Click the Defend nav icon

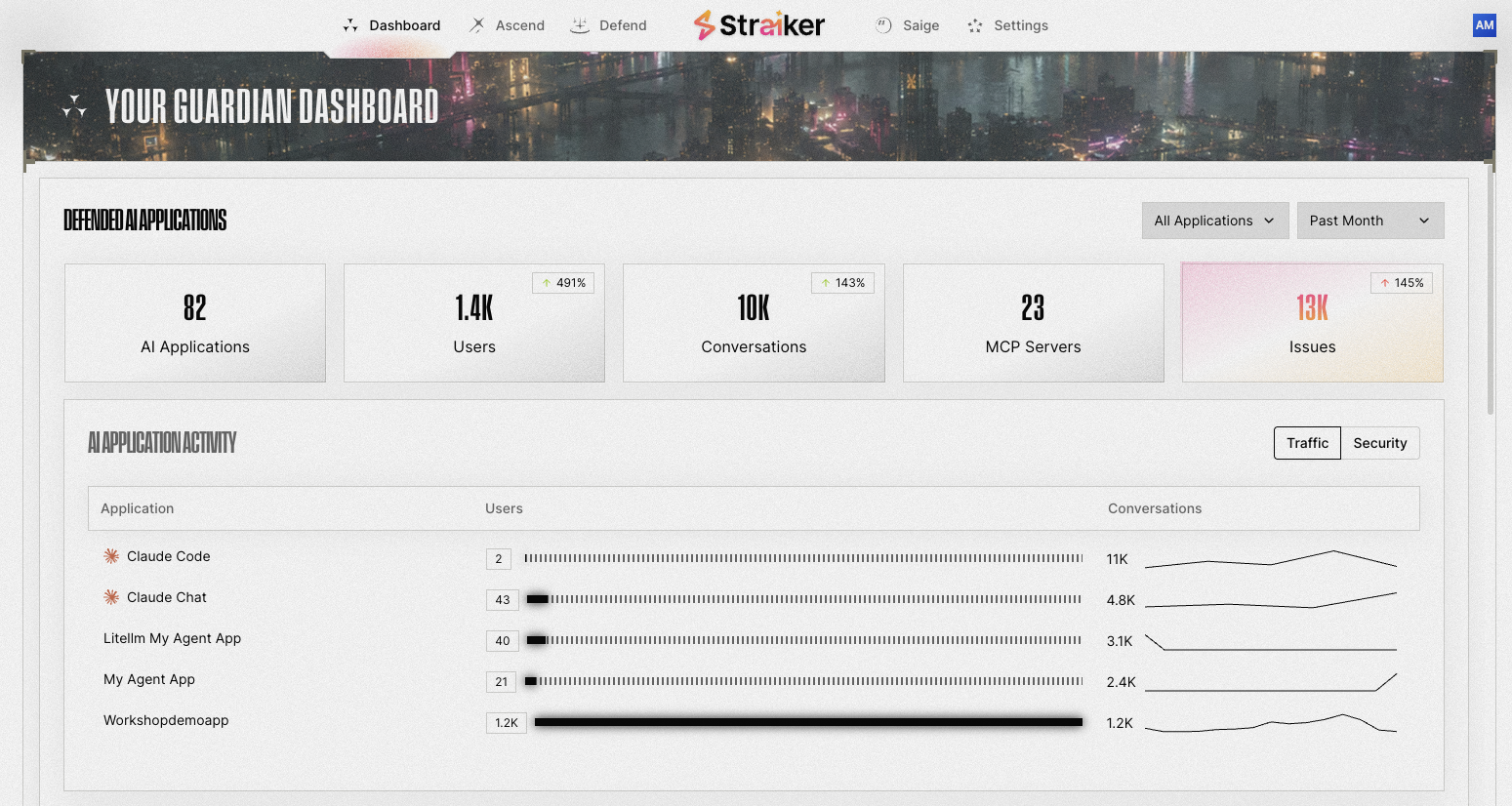(x=580, y=25)
